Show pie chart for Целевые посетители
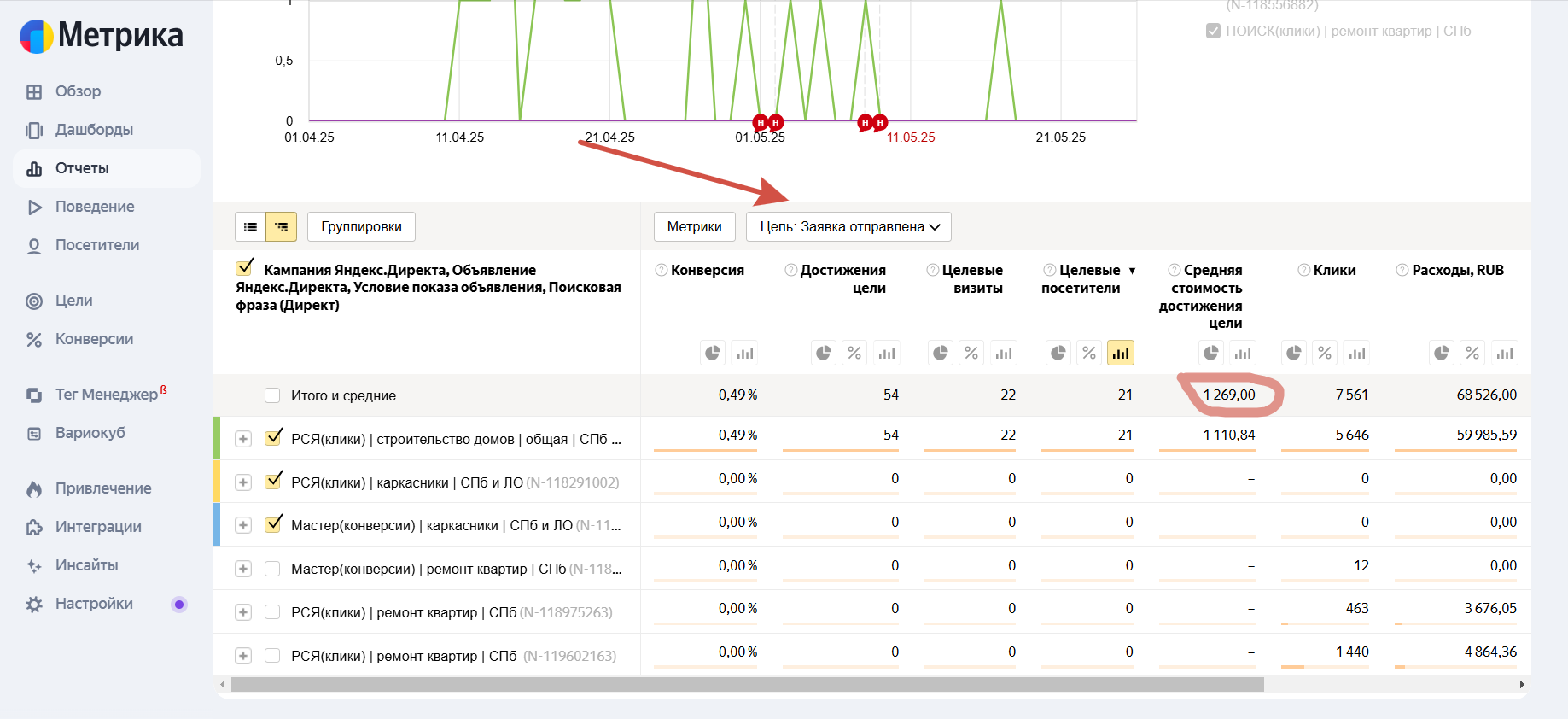Image resolution: width=1568 pixels, height=719 pixels. (x=1058, y=353)
